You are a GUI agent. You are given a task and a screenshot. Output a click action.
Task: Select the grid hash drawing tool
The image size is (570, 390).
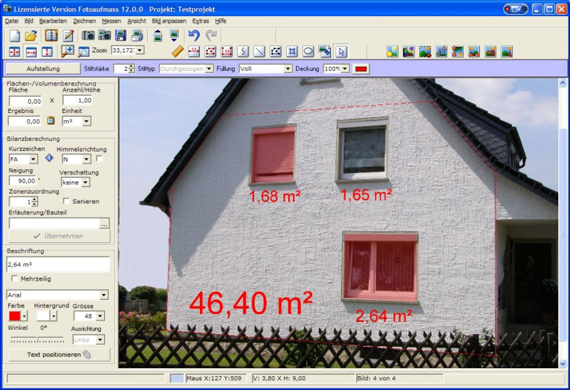(x=292, y=52)
